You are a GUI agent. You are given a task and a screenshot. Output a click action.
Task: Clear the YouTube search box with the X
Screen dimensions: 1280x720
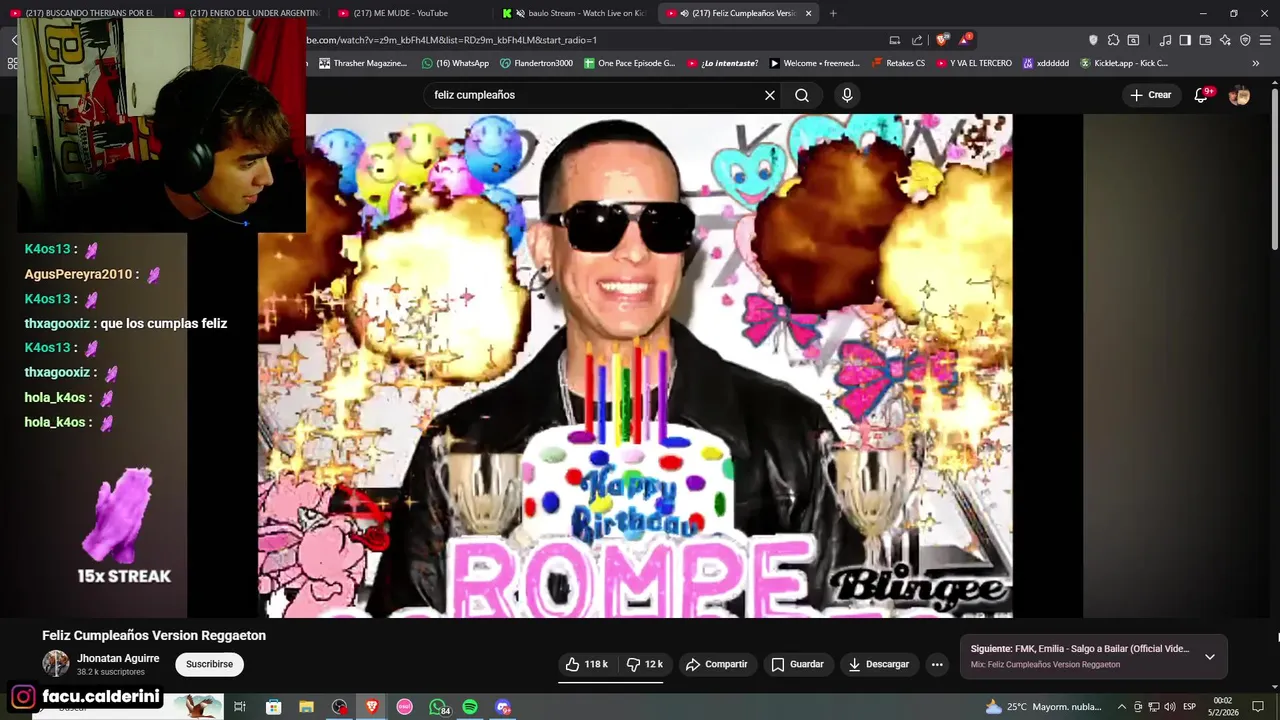[770, 95]
